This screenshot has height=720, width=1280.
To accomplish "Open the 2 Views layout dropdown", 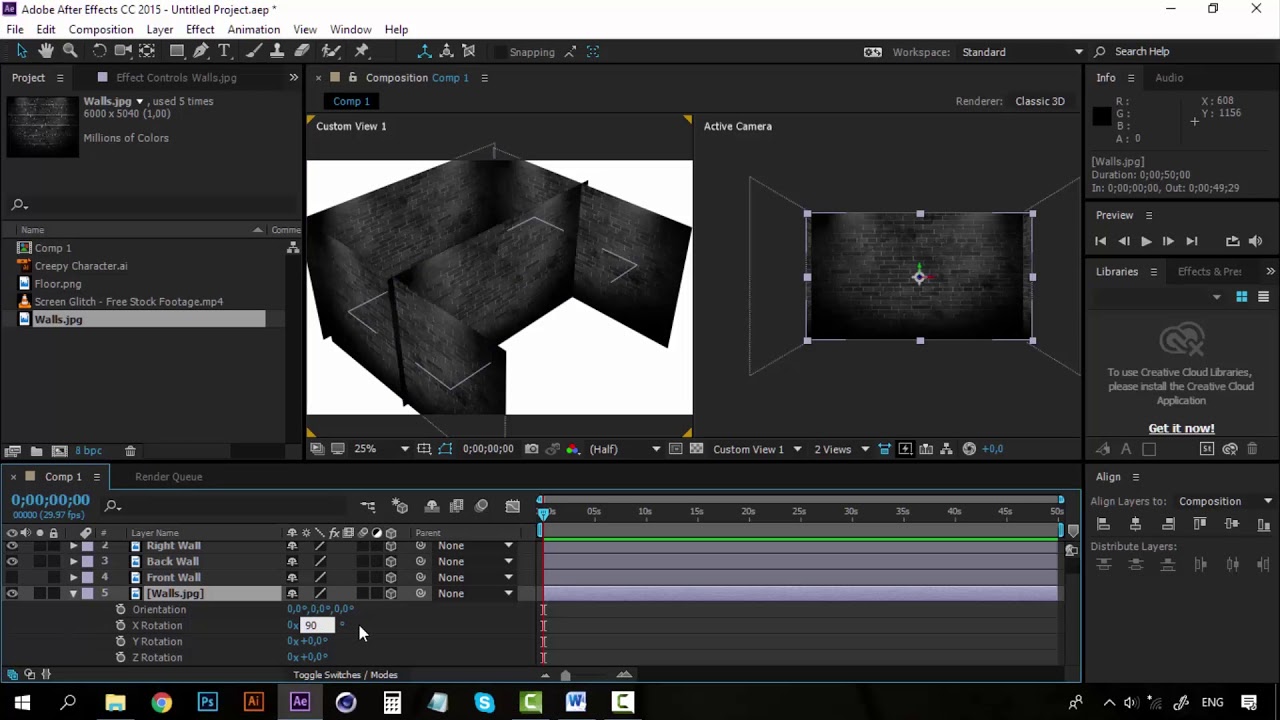I will (841, 449).
